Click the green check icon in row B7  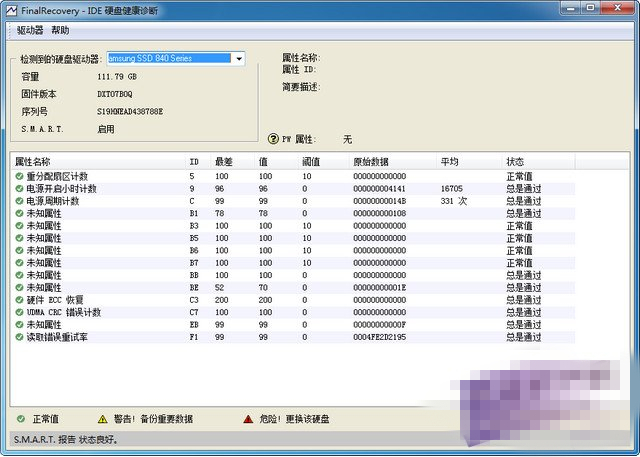19,263
